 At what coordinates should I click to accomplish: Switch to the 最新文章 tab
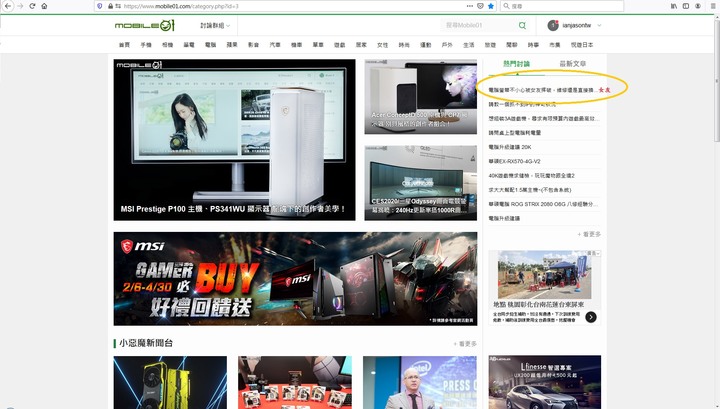point(573,64)
